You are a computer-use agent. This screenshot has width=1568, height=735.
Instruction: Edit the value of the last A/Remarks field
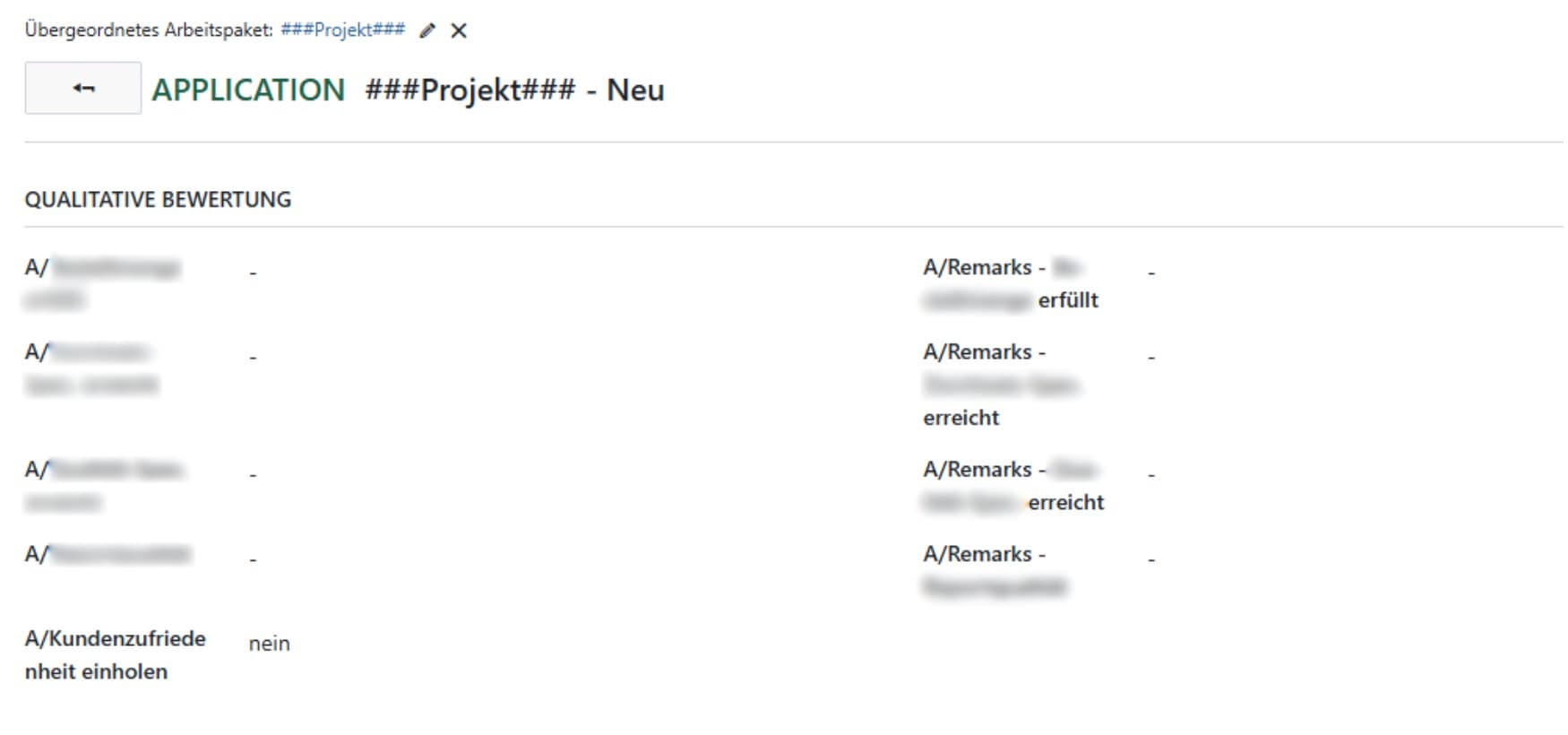pyautogui.click(x=1151, y=558)
